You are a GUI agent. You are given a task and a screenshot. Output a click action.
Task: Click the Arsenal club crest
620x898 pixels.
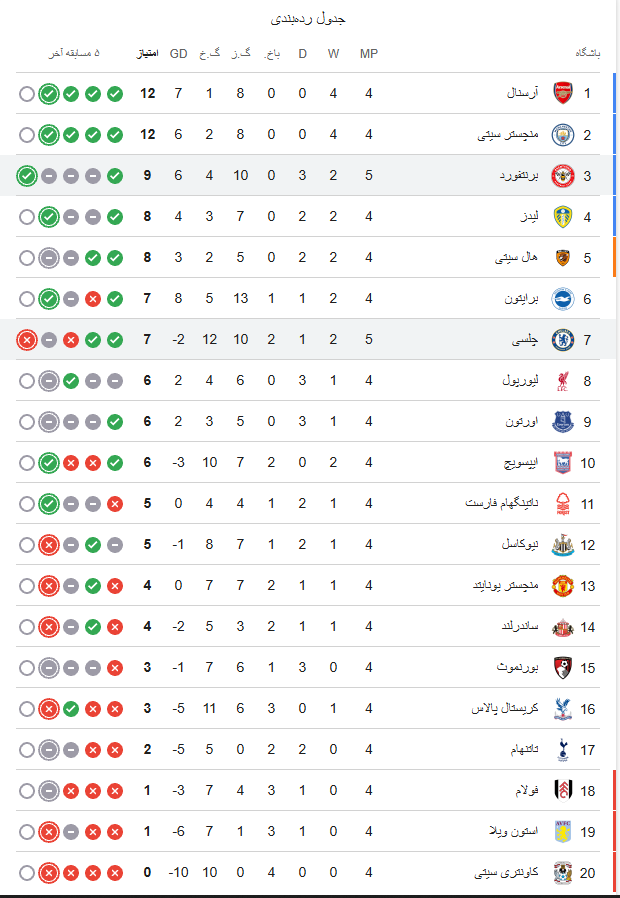(x=563, y=93)
